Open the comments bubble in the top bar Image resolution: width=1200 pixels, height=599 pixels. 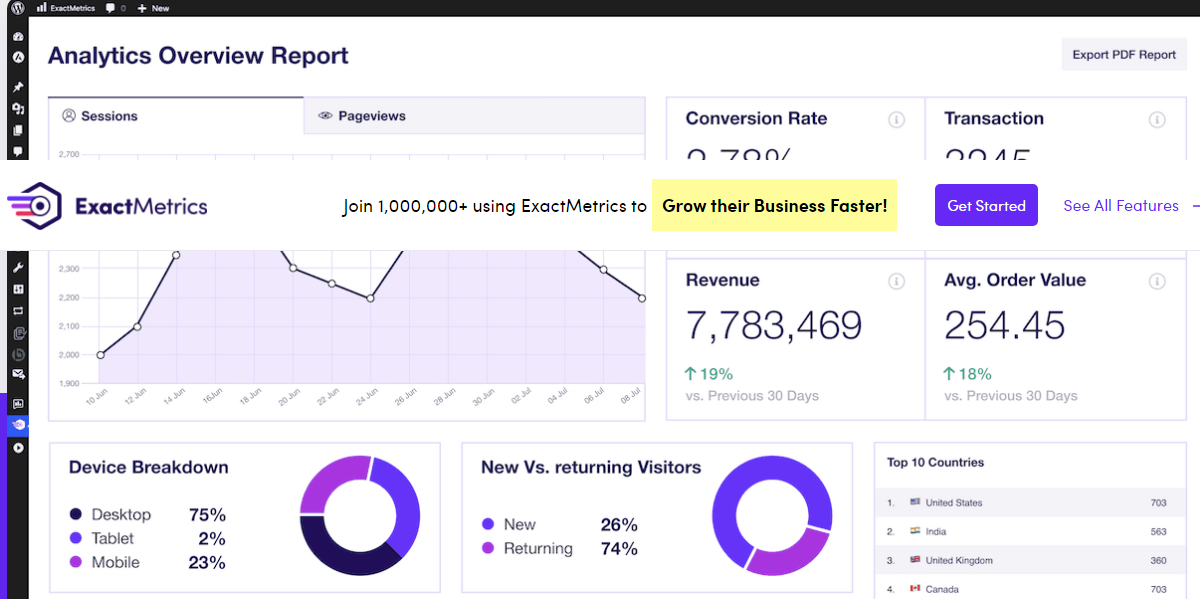109,8
